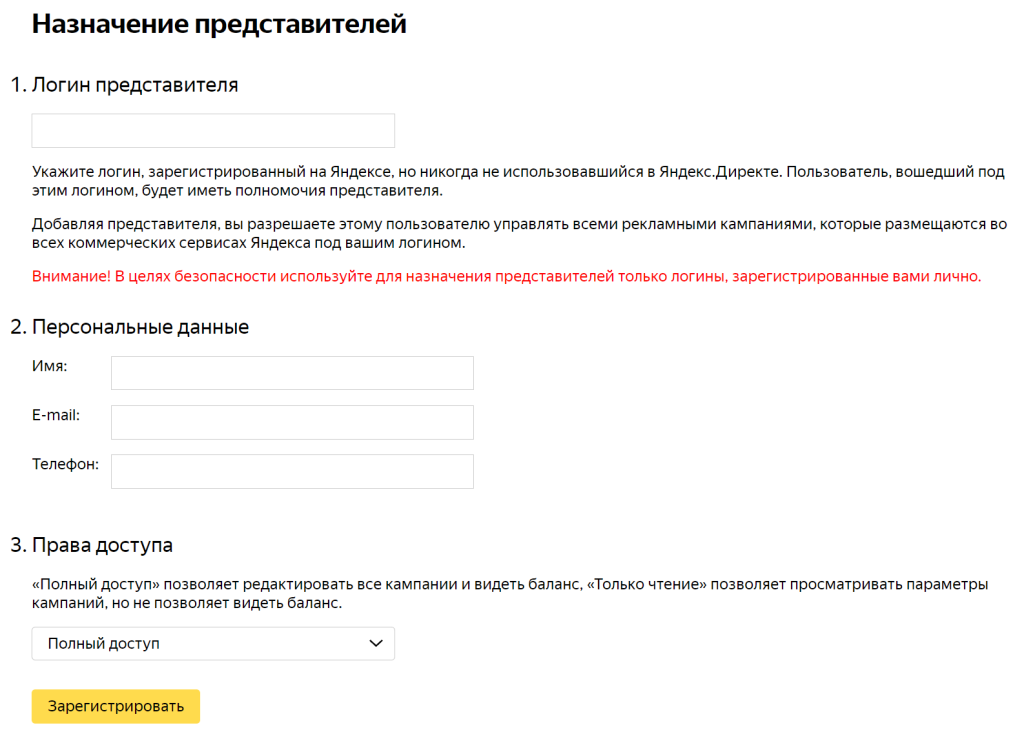The image size is (1024, 732).
Task: Click heading '2. Персональные данные'
Action: tap(130, 326)
